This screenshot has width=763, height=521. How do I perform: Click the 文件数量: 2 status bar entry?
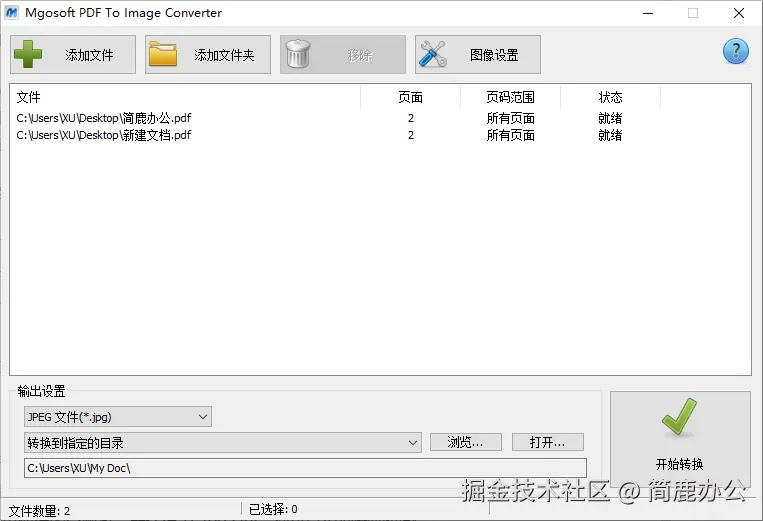pyautogui.click(x=39, y=511)
